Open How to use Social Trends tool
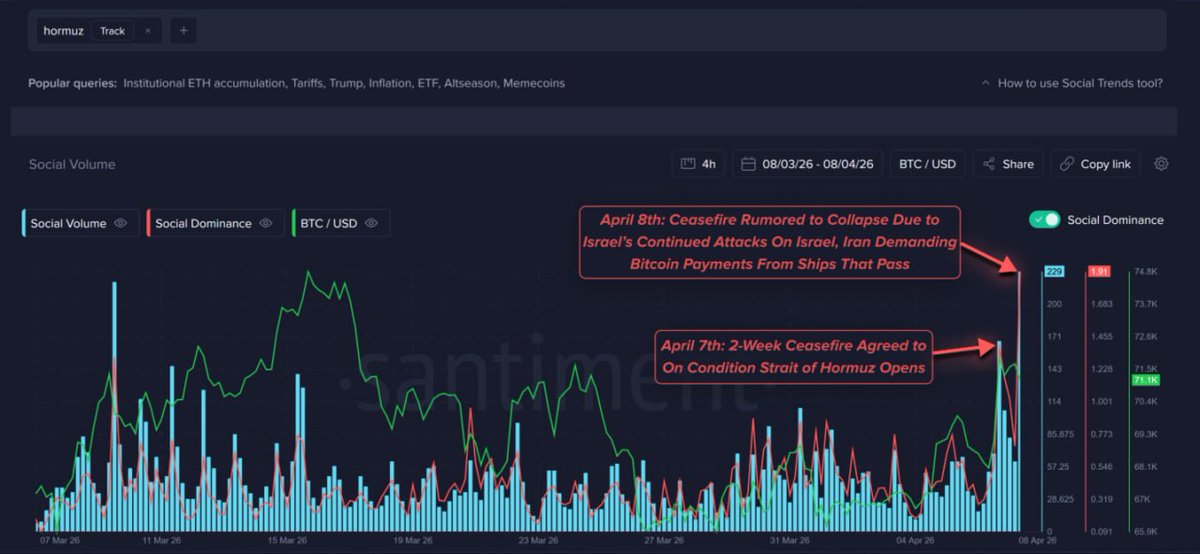This screenshot has height=554, width=1200. pyautogui.click(x=1072, y=83)
